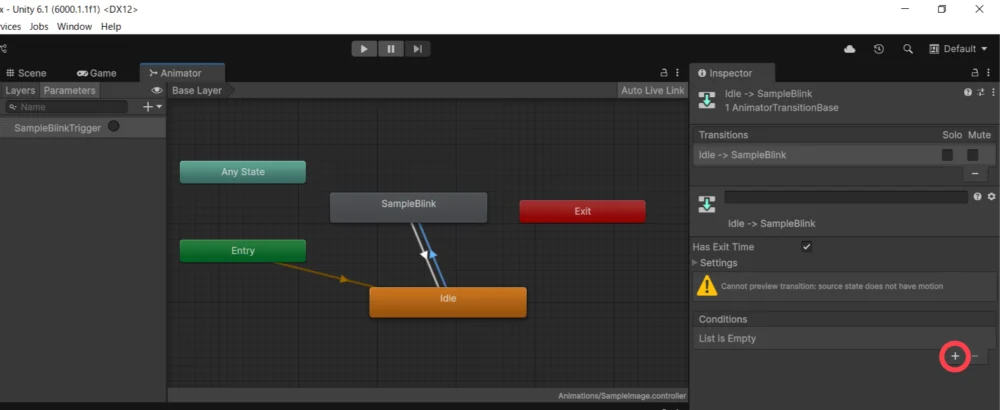
Task: Remove the selected transition with minus button
Action: coord(975,173)
